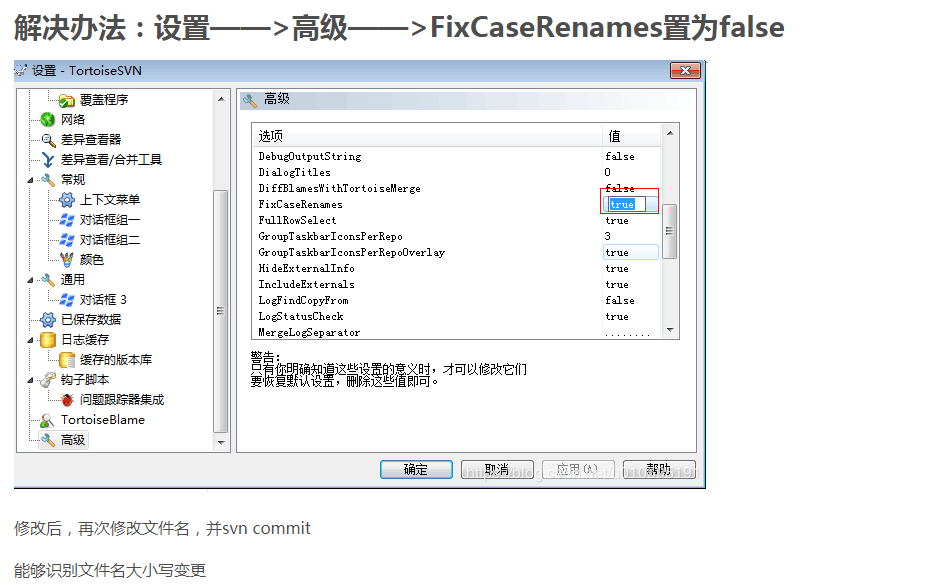The width and height of the screenshot is (937, 585).
Task: Click 确定 to confirm settings
Action: 416,470
